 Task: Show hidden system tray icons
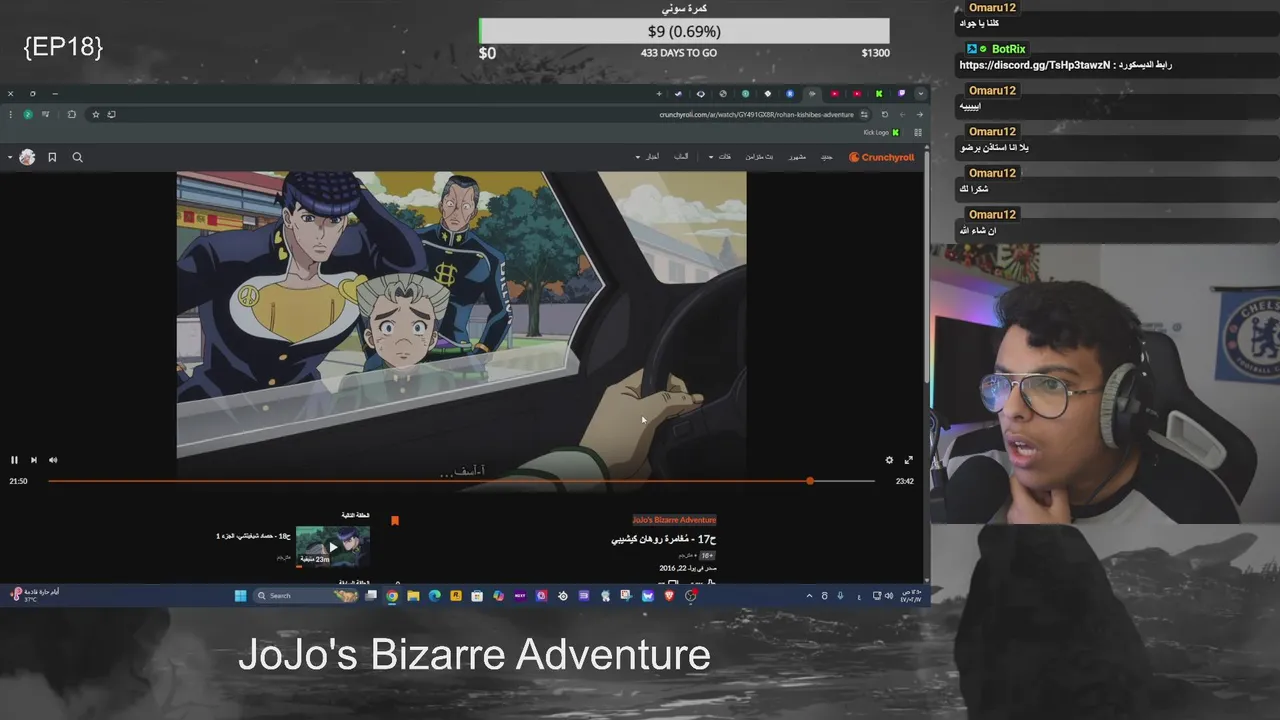click(x=810, y=595)
